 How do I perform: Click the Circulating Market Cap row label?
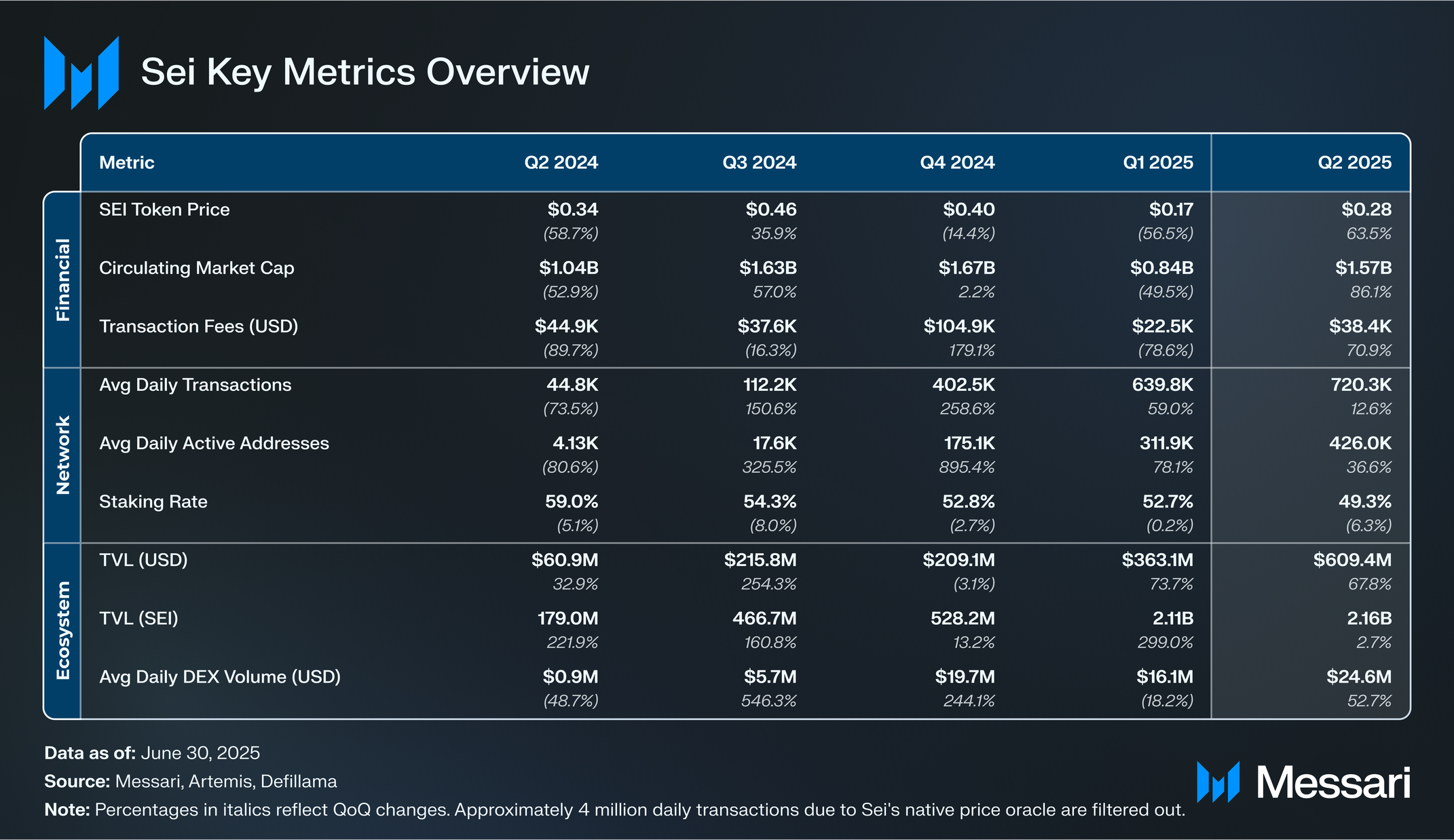[197, 268]
